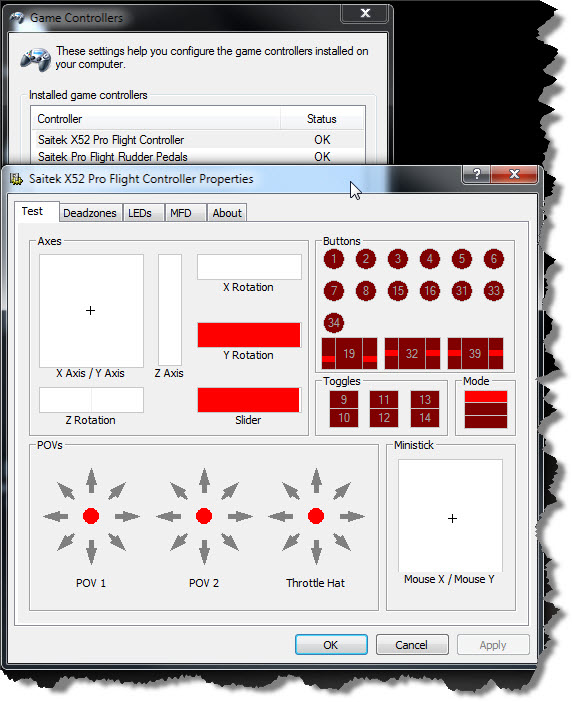Click the rotary indicator 19

pos(350,354)
